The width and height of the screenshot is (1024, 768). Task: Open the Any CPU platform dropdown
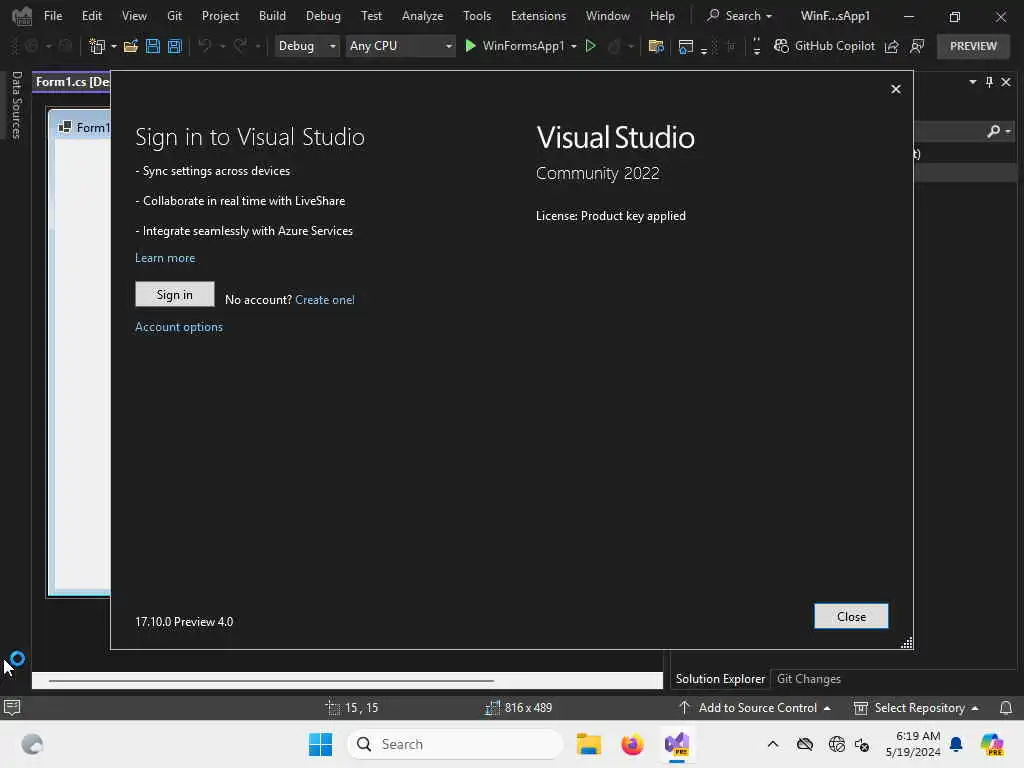(400, 46)
